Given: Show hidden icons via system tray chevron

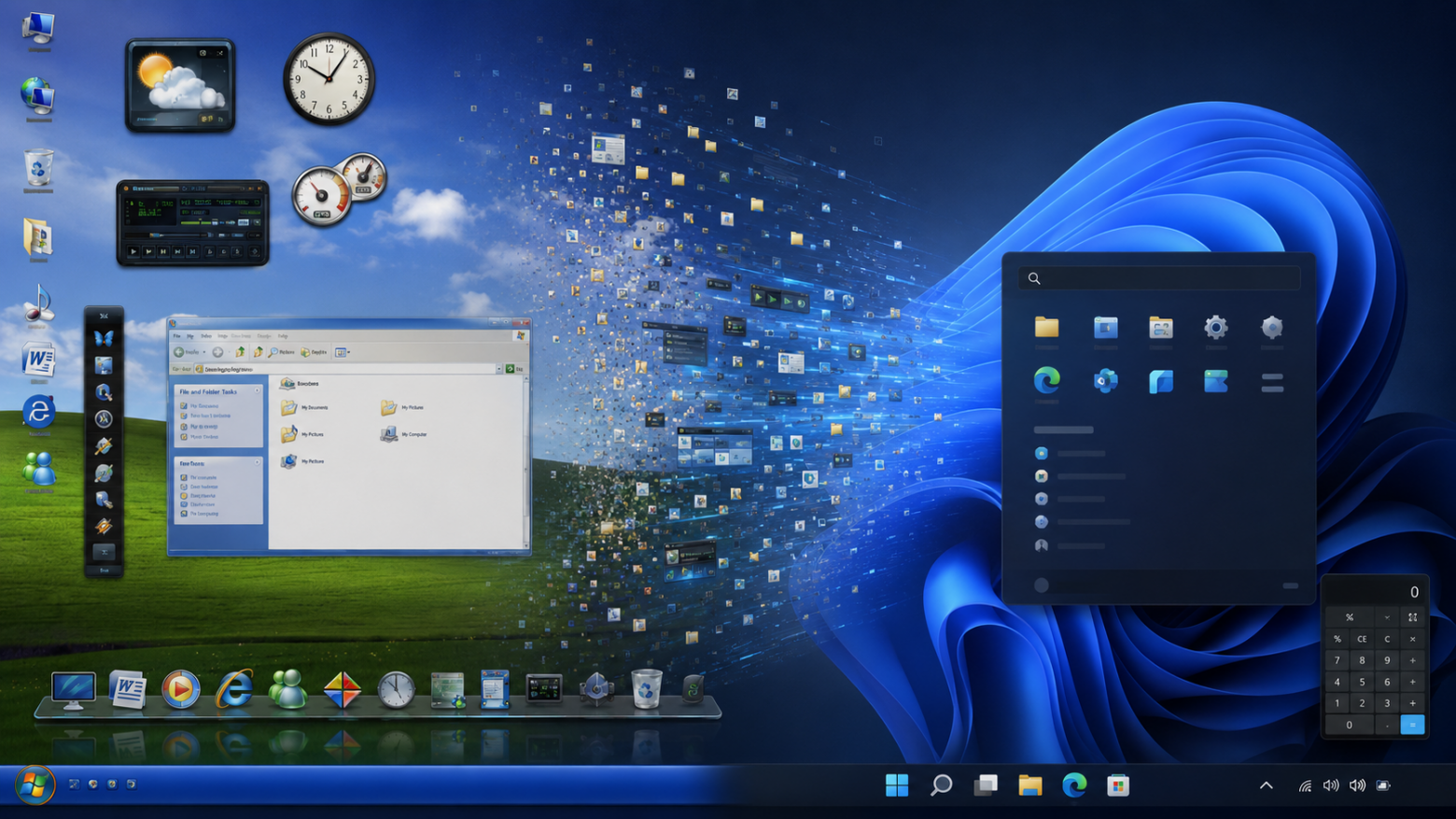Looking at the screenshot, I should 1266,785.
